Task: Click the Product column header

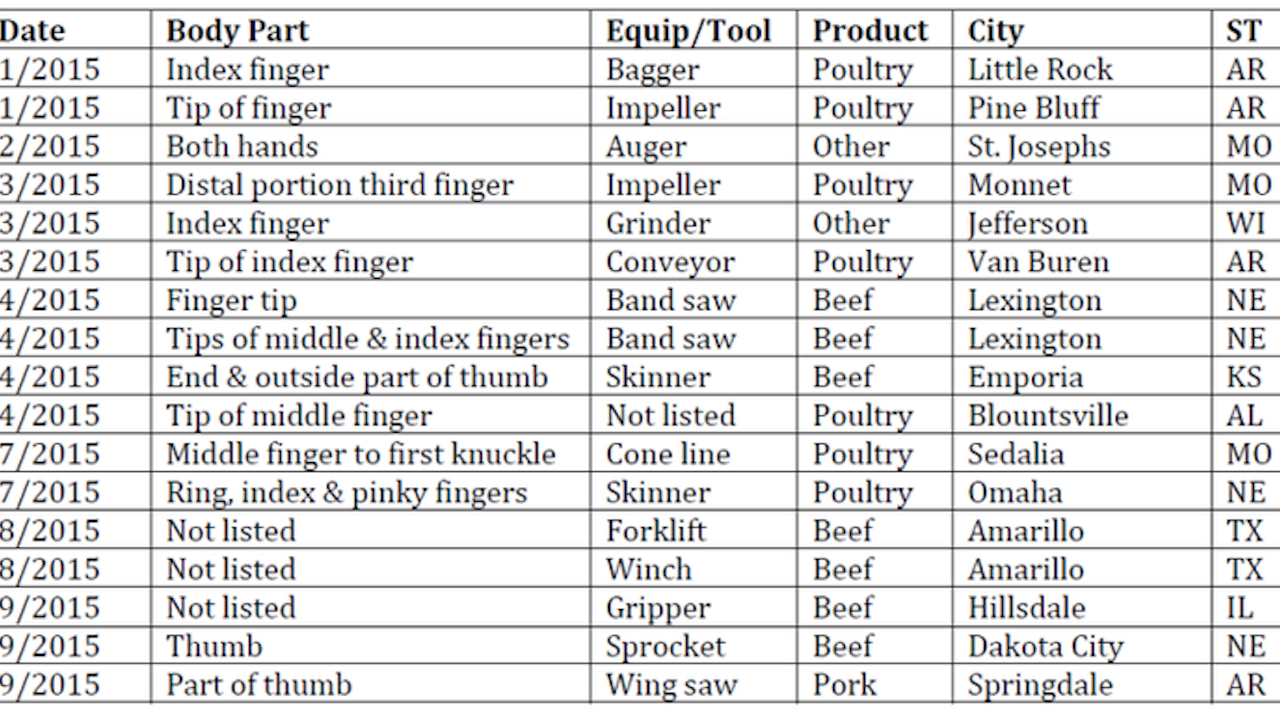Action: coord(870,31)
